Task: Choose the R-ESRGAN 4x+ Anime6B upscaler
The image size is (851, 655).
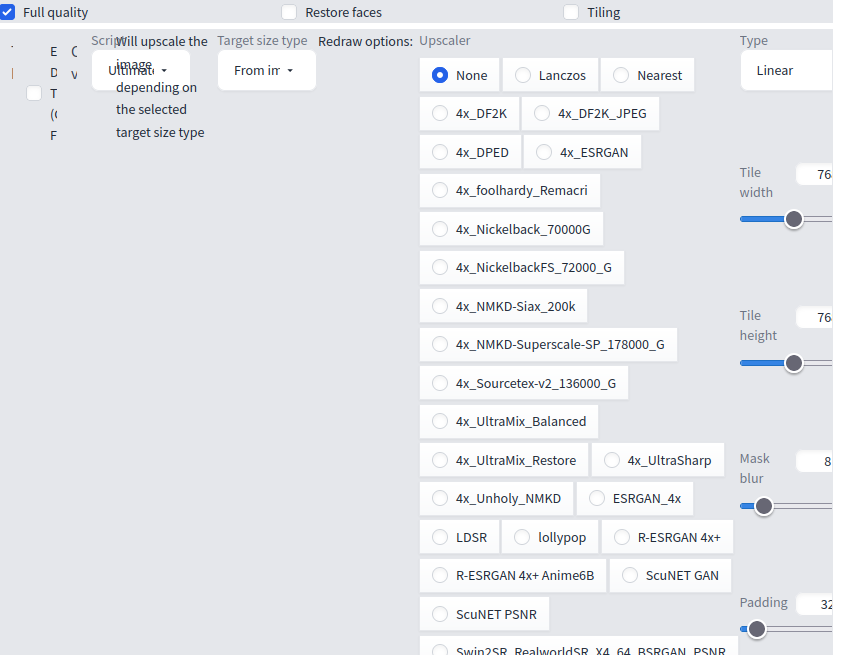Action: (512, 575)
